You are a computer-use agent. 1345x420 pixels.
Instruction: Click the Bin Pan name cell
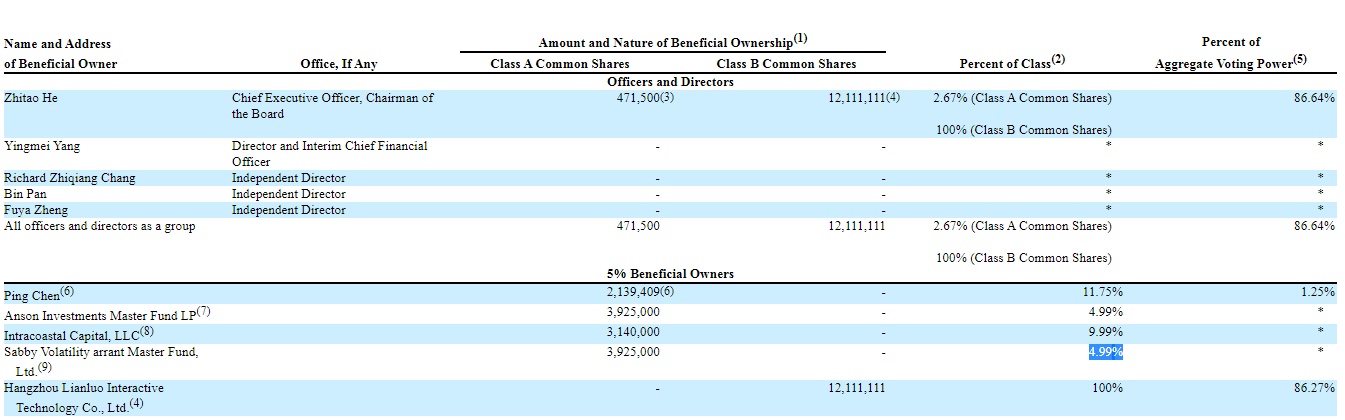[25, 194]
